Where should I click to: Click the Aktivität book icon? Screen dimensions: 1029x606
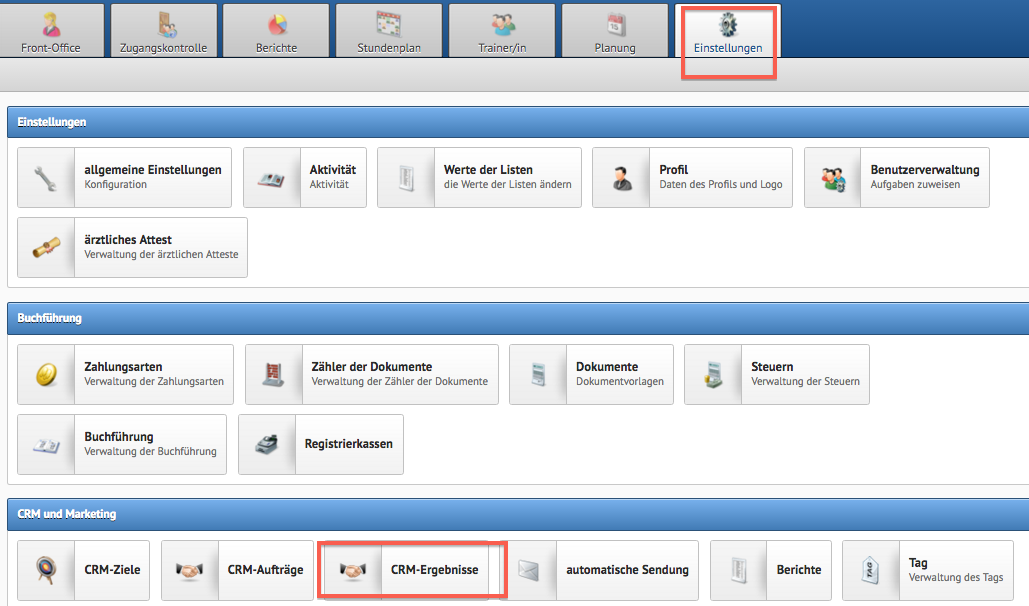(271, 179)
